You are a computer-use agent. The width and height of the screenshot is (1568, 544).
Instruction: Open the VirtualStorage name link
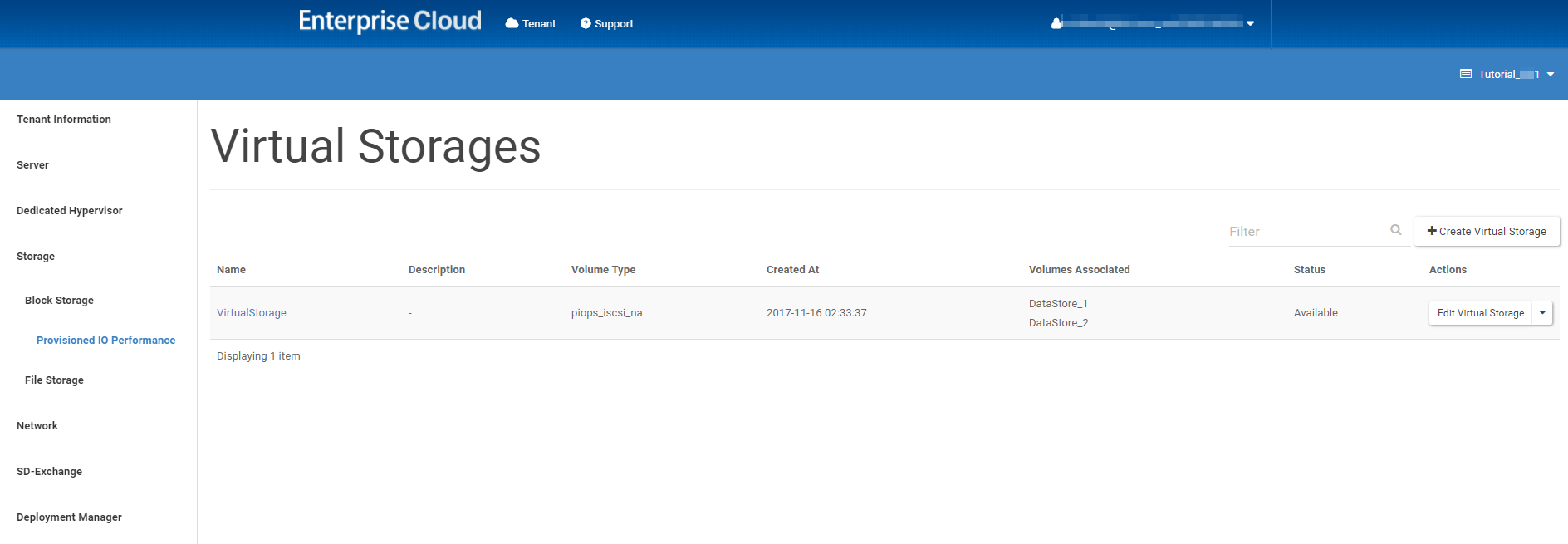pyautogui.click(x=251, y=313)
